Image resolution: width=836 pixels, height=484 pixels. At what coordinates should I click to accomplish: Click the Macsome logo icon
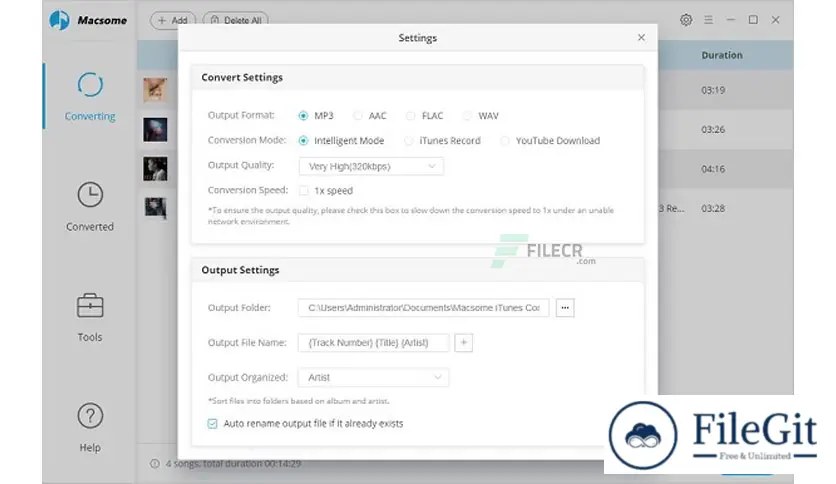pyautogui.click(x=59, y=20)
